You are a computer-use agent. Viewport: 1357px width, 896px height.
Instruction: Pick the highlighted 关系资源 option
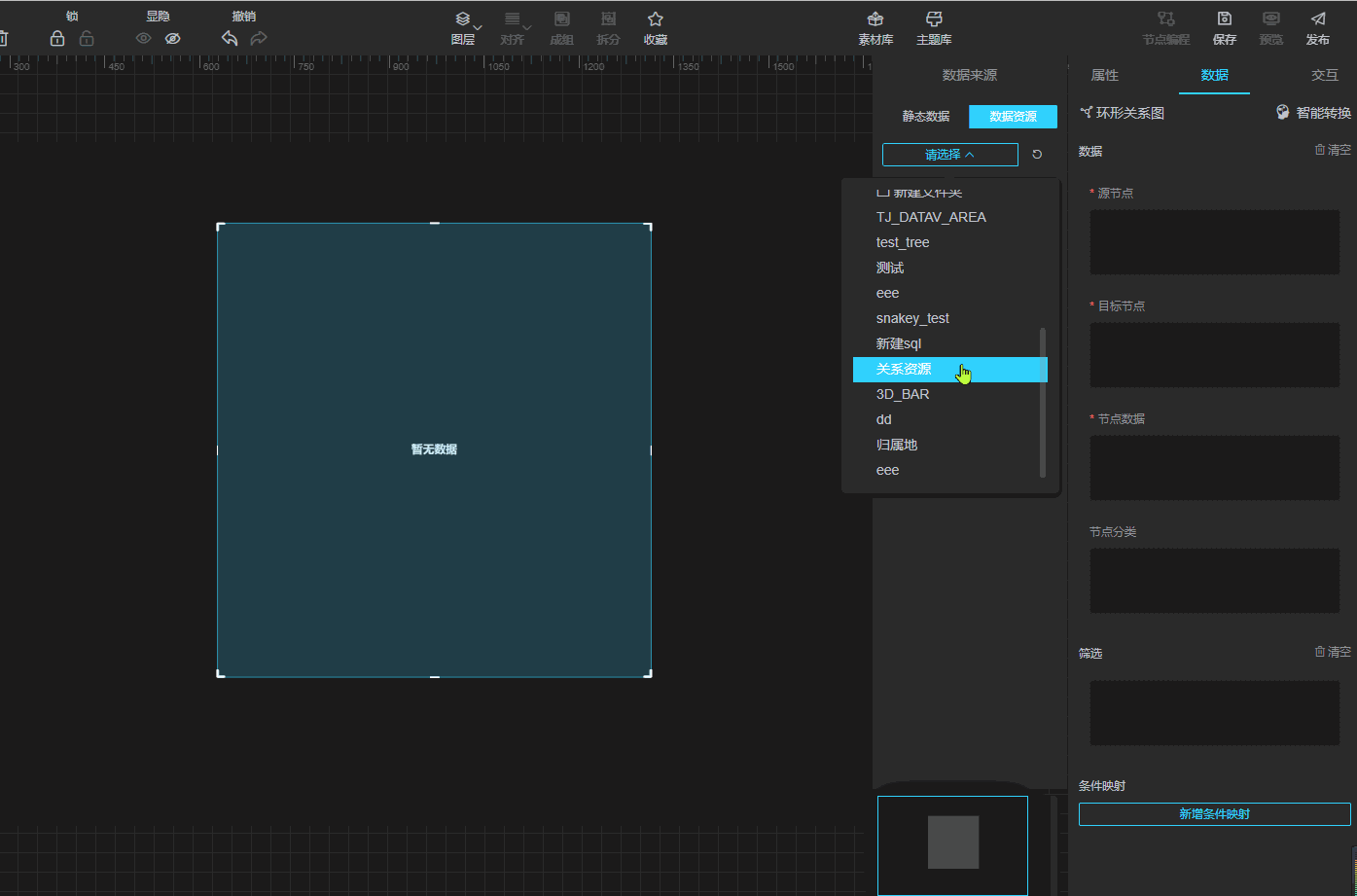[x=950, y=370]
